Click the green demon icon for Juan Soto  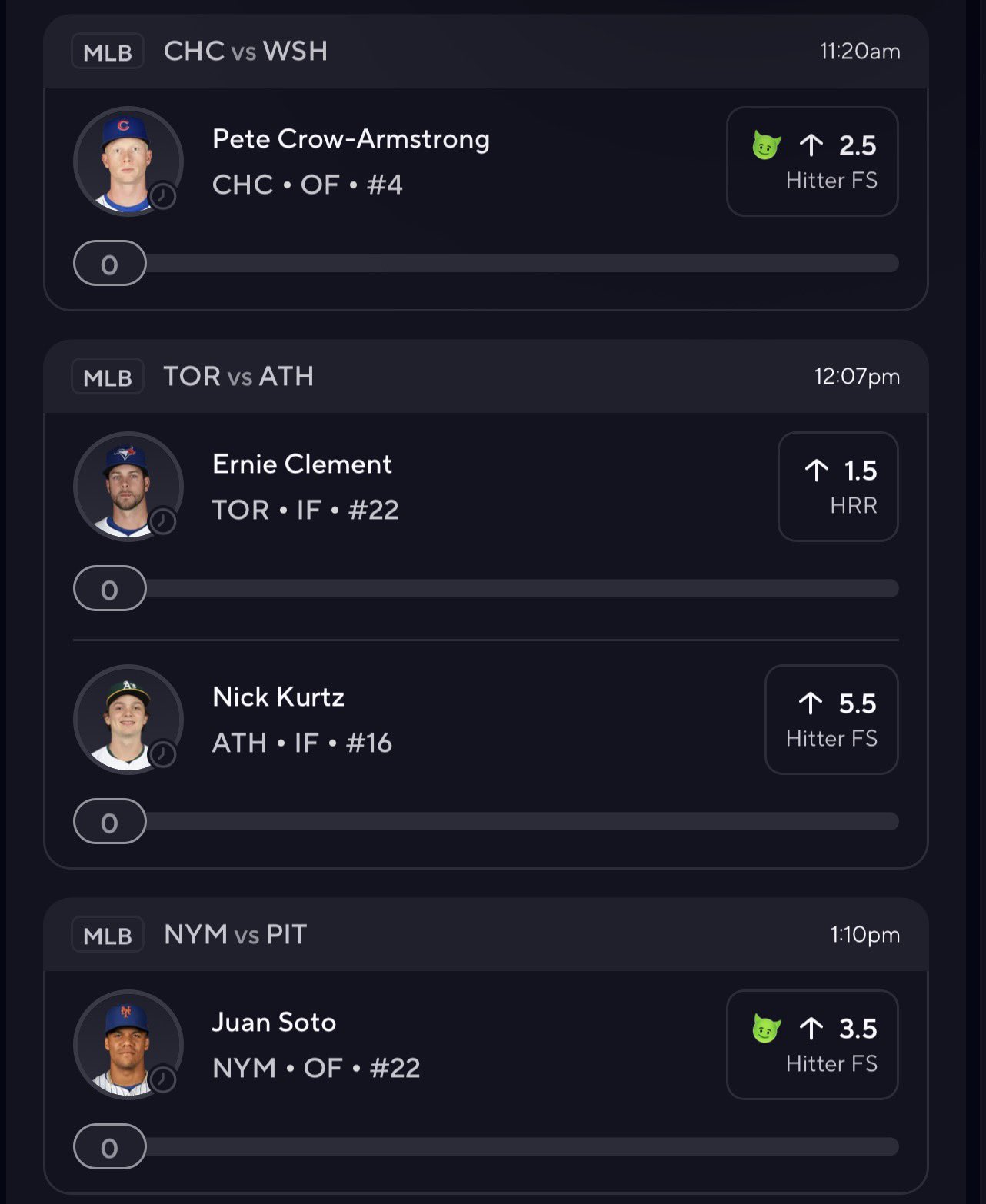[x=766, y=1028]
